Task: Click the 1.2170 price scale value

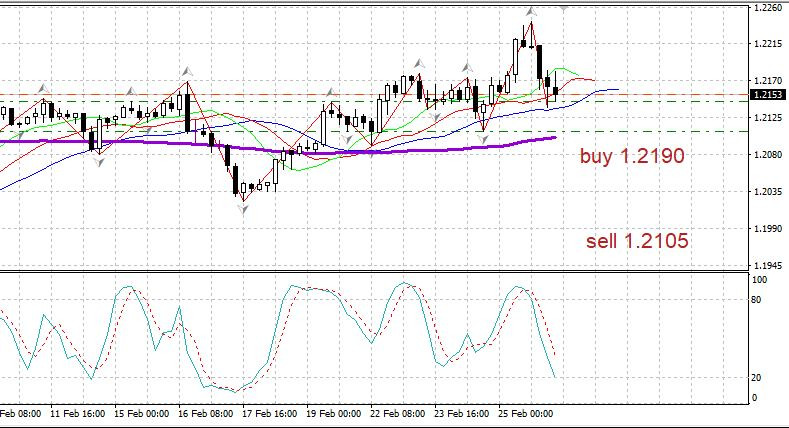Action: pos(768,80)
